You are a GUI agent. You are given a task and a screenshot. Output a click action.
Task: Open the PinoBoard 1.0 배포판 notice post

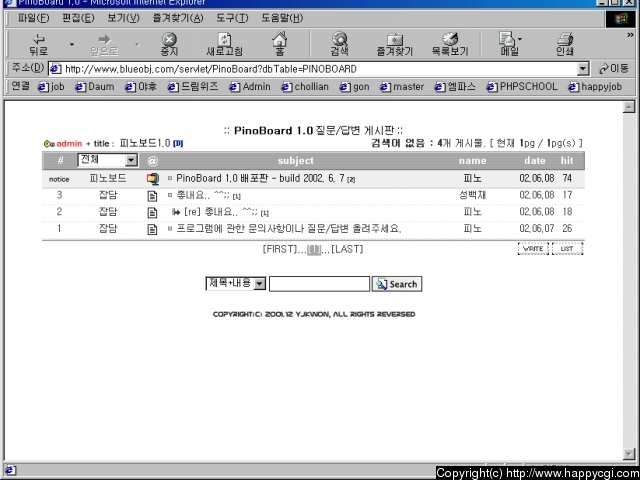(260, 179)
